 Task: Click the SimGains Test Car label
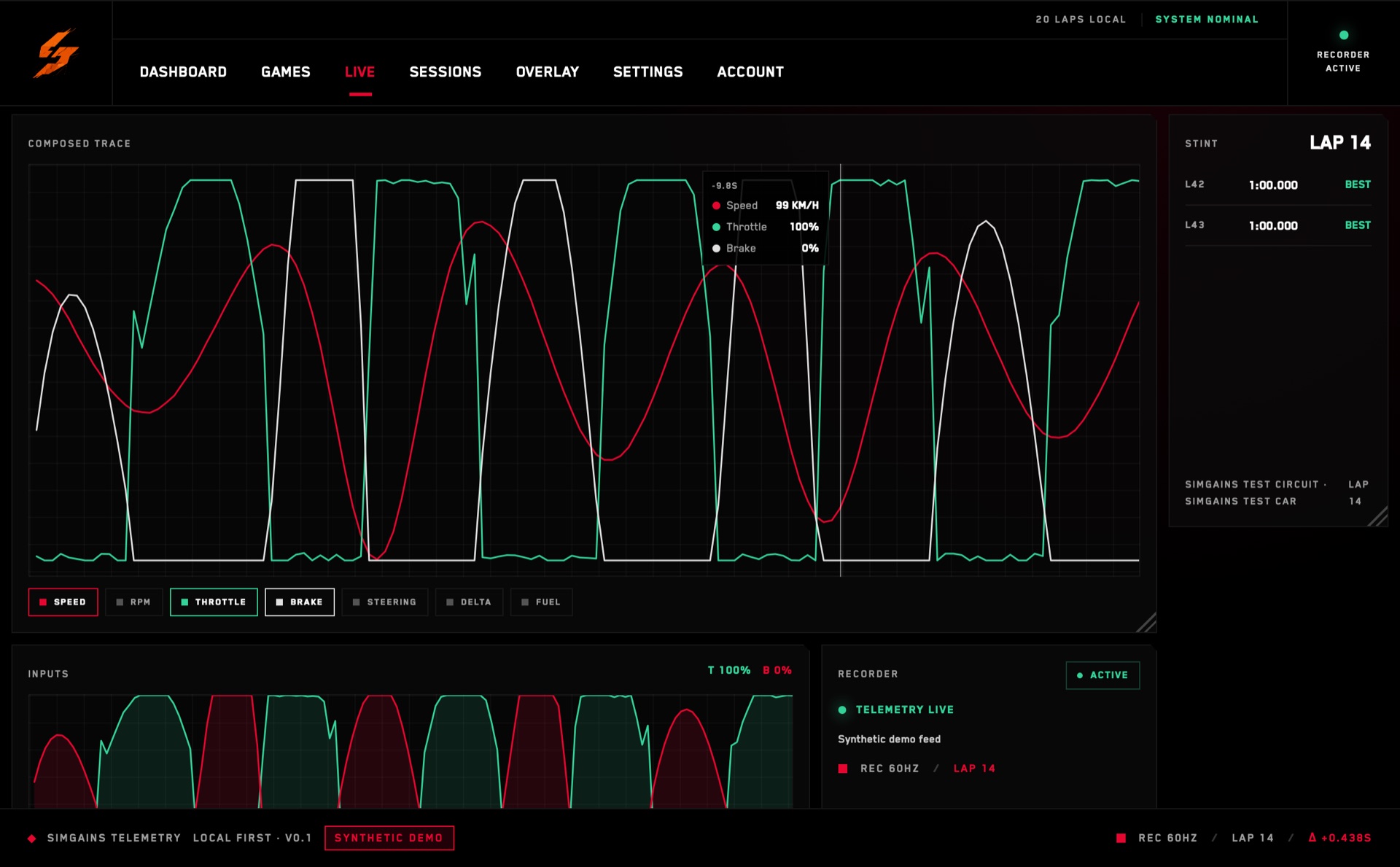pyautogui.click(x=1240, y=501)
